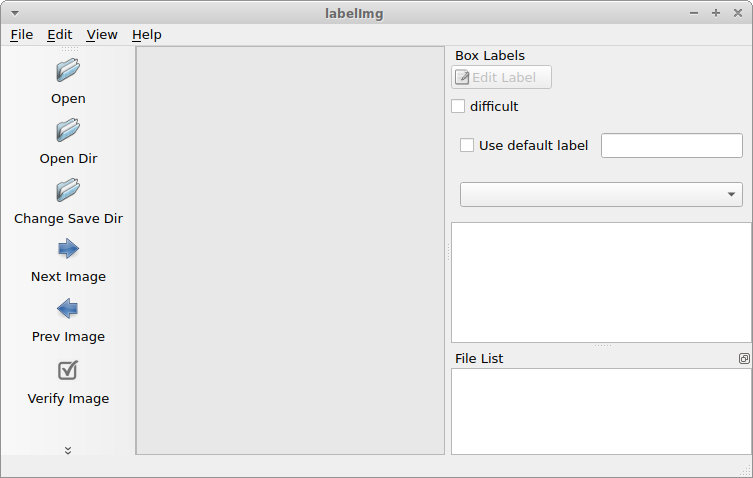Open the View menu
This screenshot has width=753, height=478.
pyautogui.click(x=102, y=35)
